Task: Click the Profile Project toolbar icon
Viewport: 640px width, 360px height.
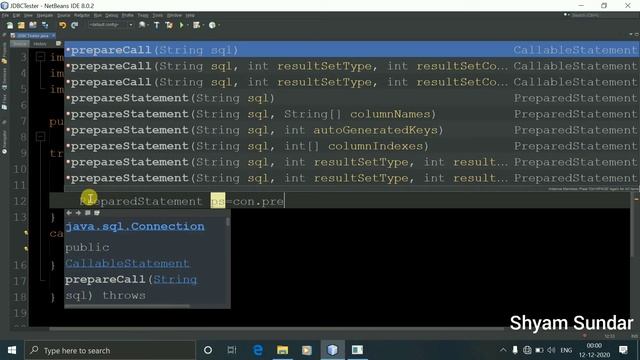Action: (212, 25)
